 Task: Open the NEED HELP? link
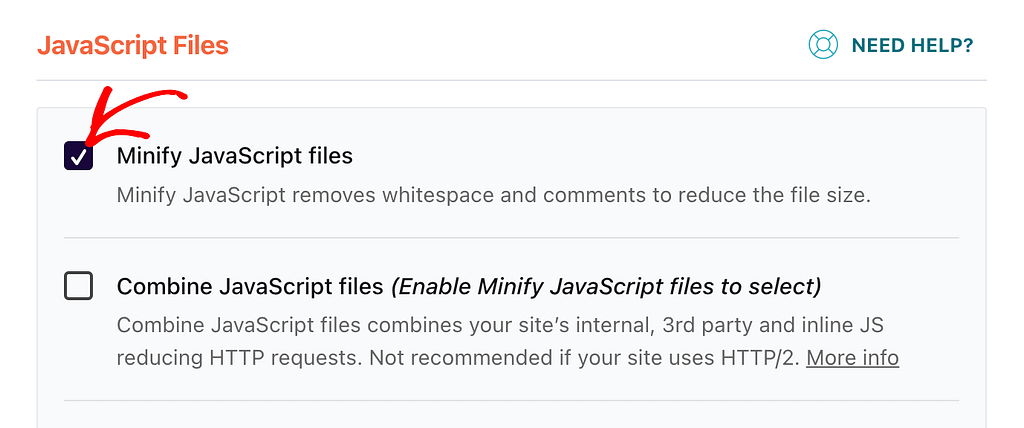pos(912,45)
